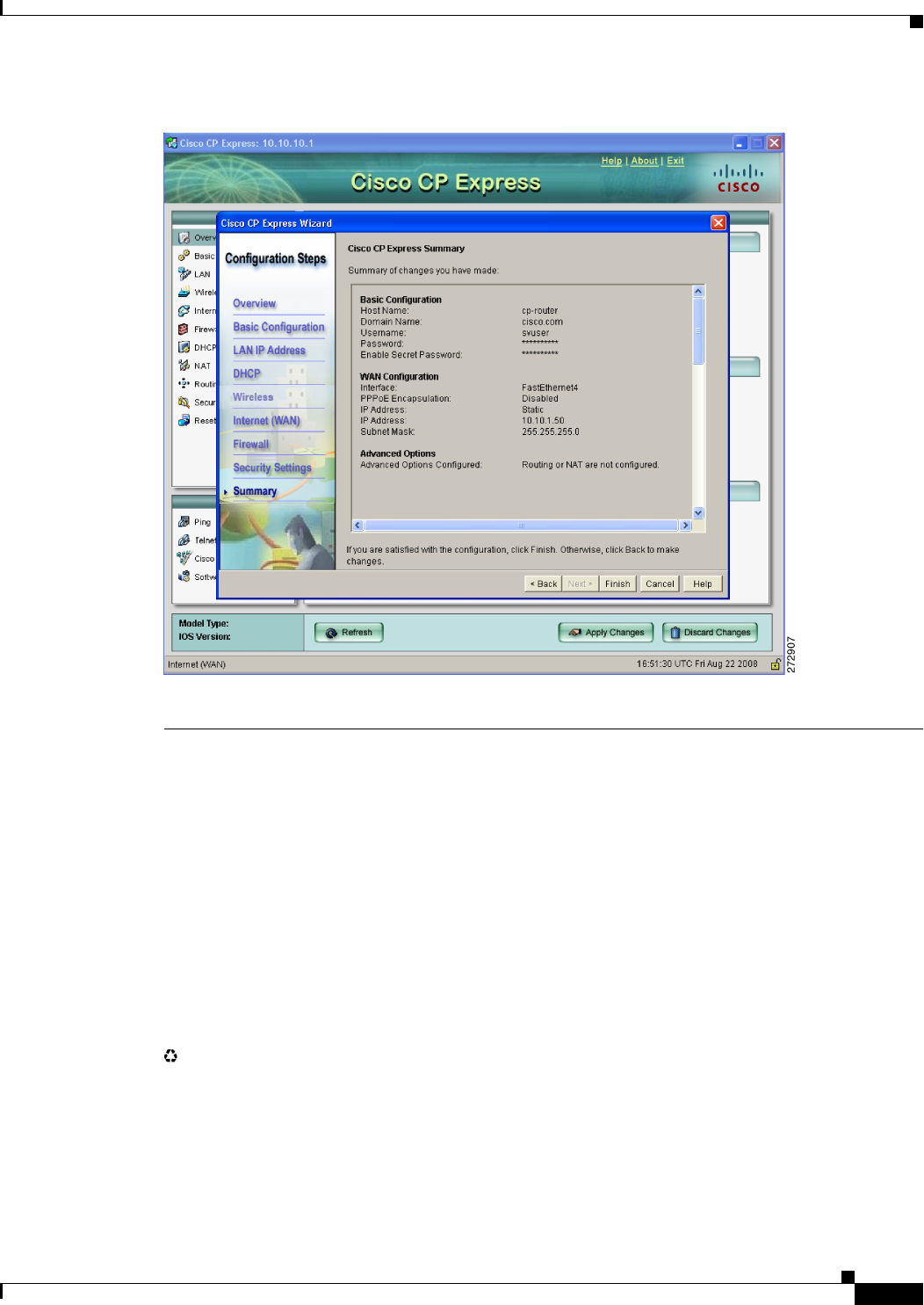924x1305 pixels.
Task: Open Security Settings step
Action: 272,468
